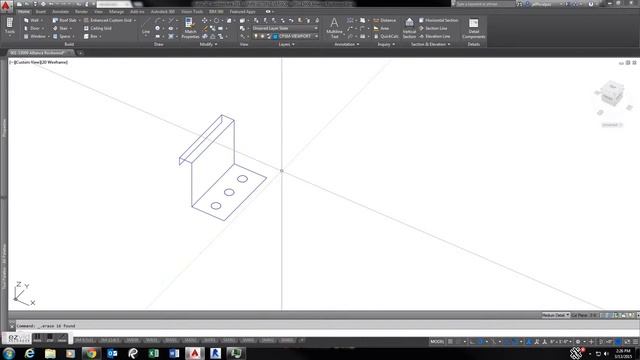The image size is (640, 360).
Task: Open Google Chrome from taskbar
Action: 91,353
